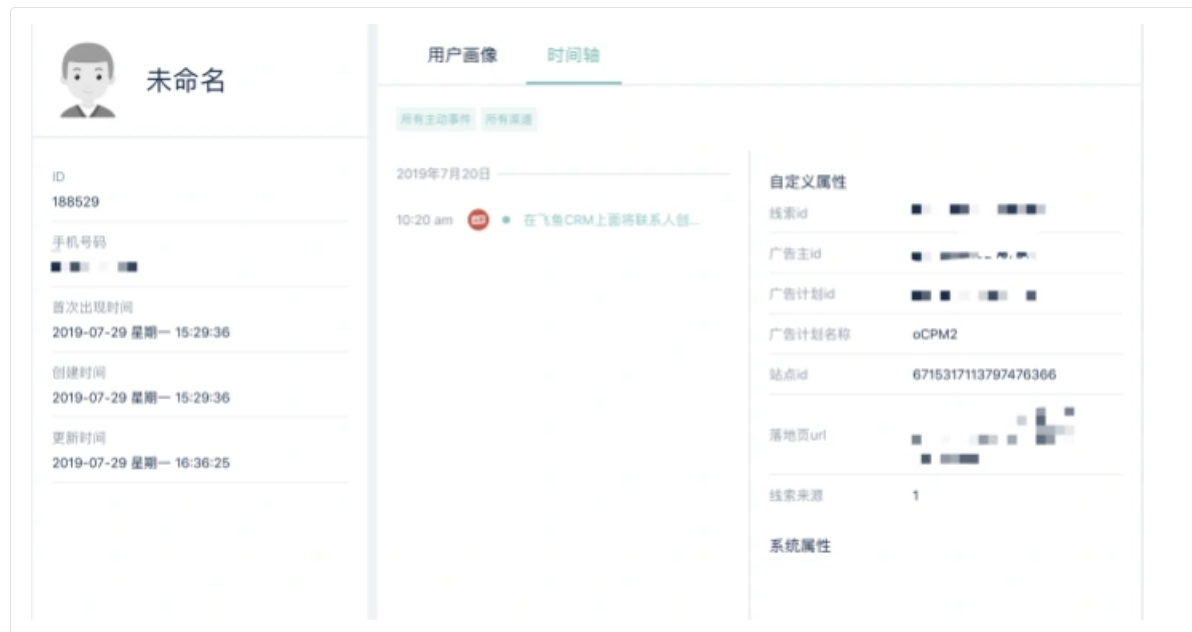Click the blurred 手机号码 value

click(94, 266)
